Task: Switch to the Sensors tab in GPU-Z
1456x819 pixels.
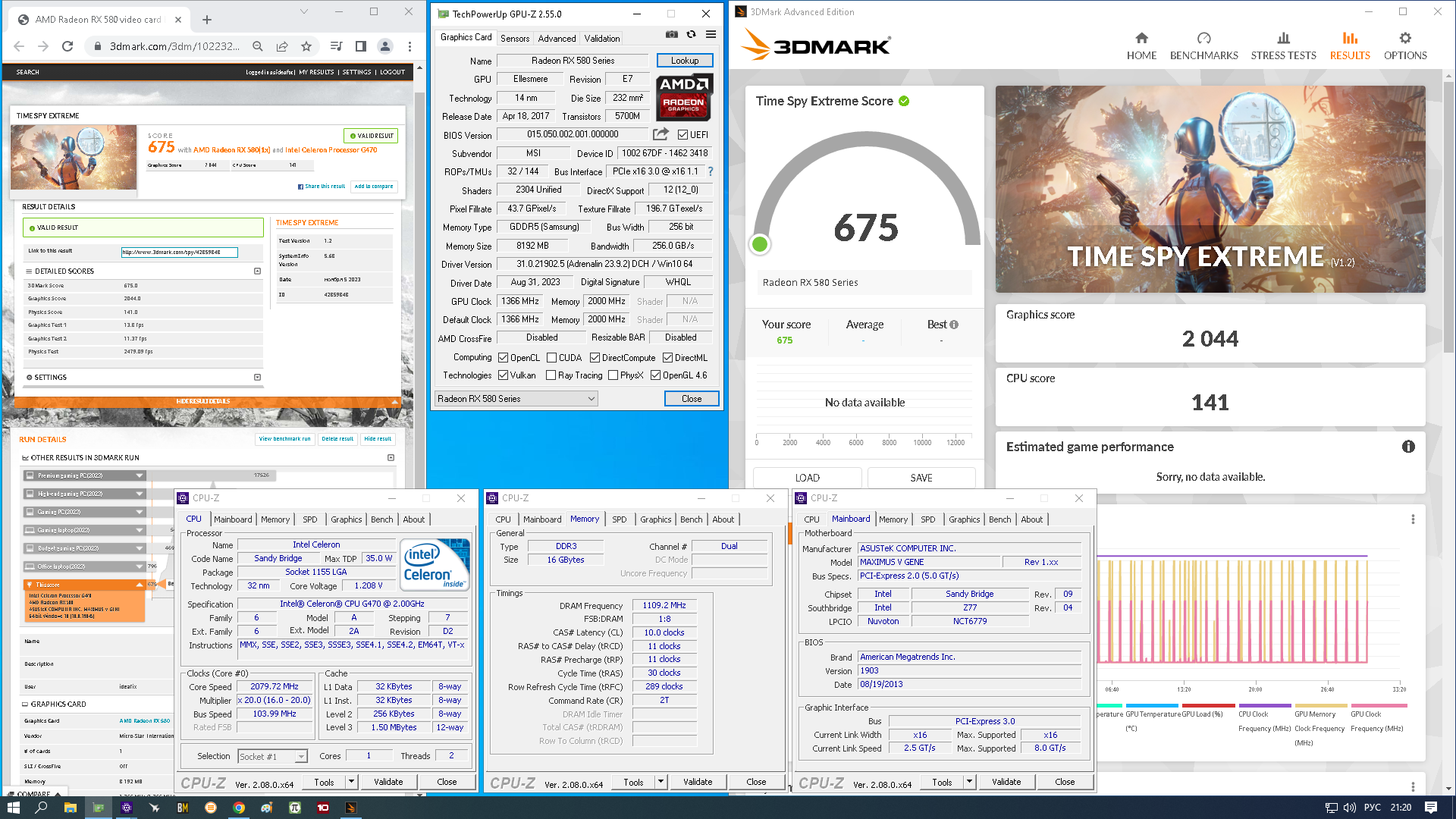Action: point(515,38)
